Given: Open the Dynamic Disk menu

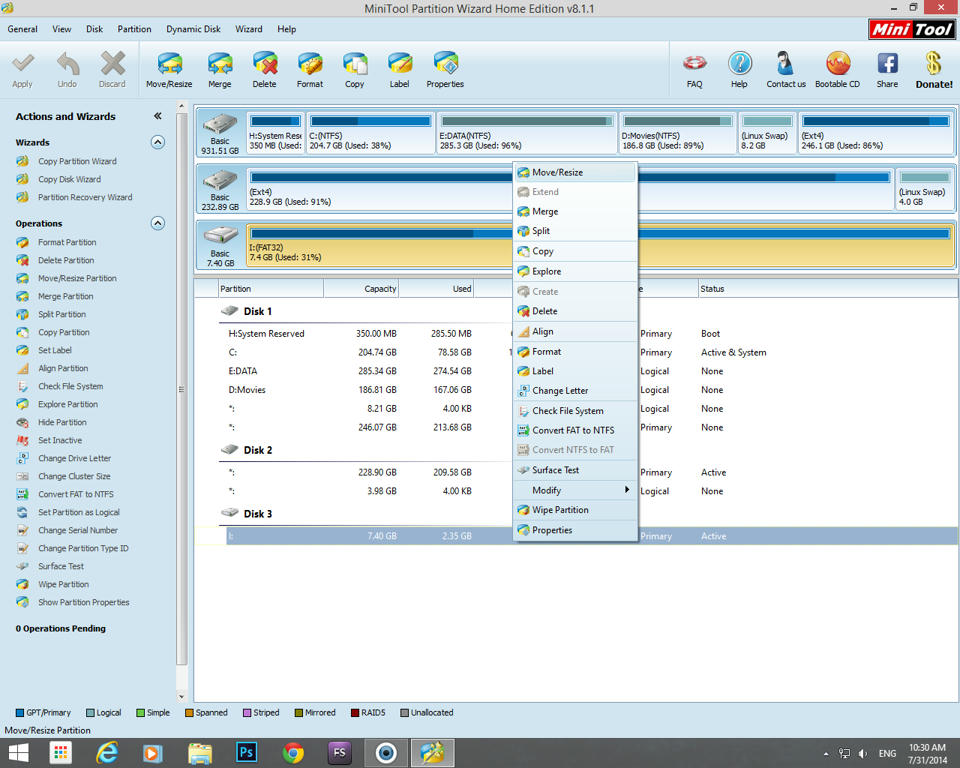Looking at the screenshot, I should [193, 29].
